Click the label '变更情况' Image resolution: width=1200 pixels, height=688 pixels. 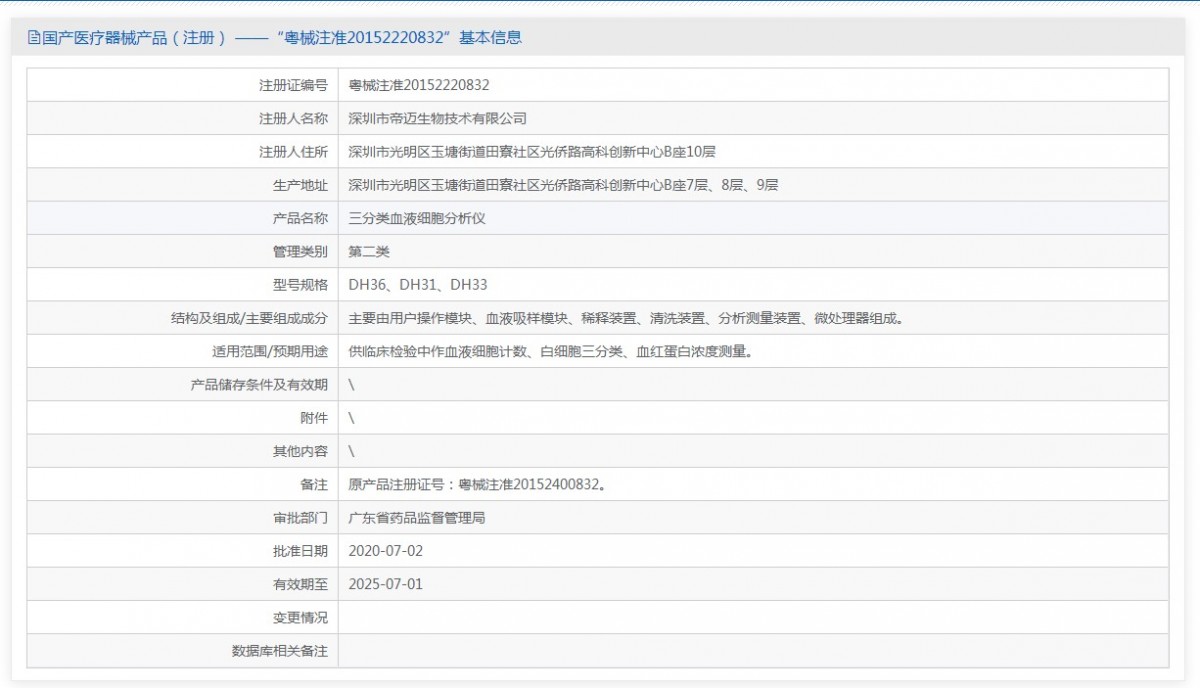click(300, 617)
